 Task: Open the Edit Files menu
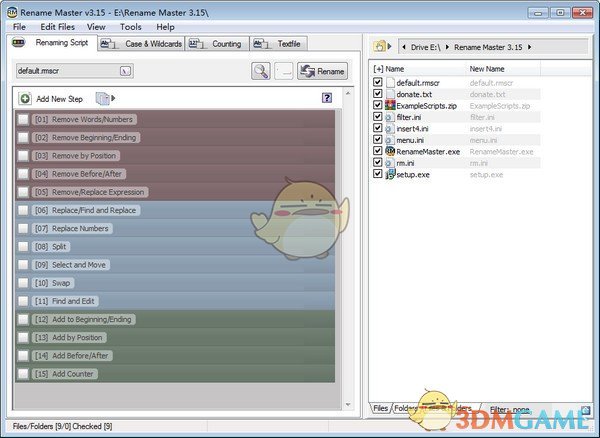(x=57, y=27)
